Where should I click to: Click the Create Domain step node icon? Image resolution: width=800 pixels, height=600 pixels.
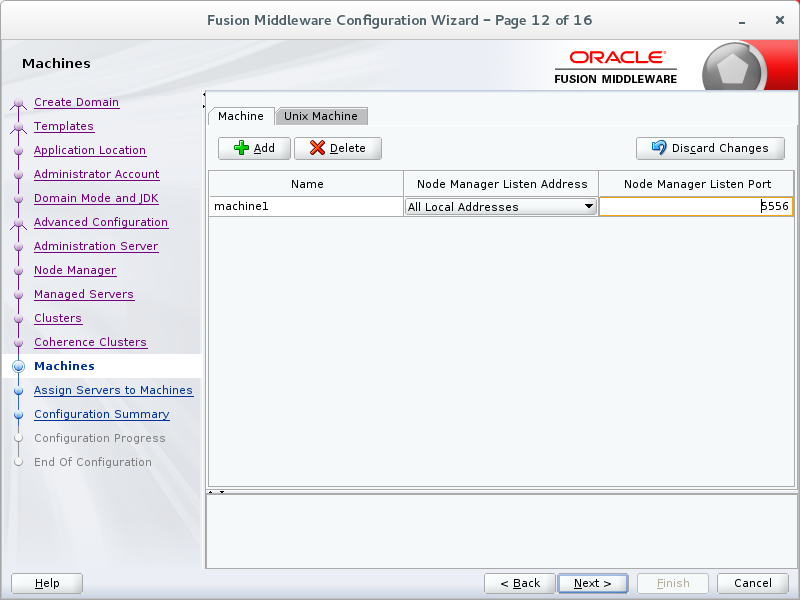pyautogui.click(x=19, y=103)
